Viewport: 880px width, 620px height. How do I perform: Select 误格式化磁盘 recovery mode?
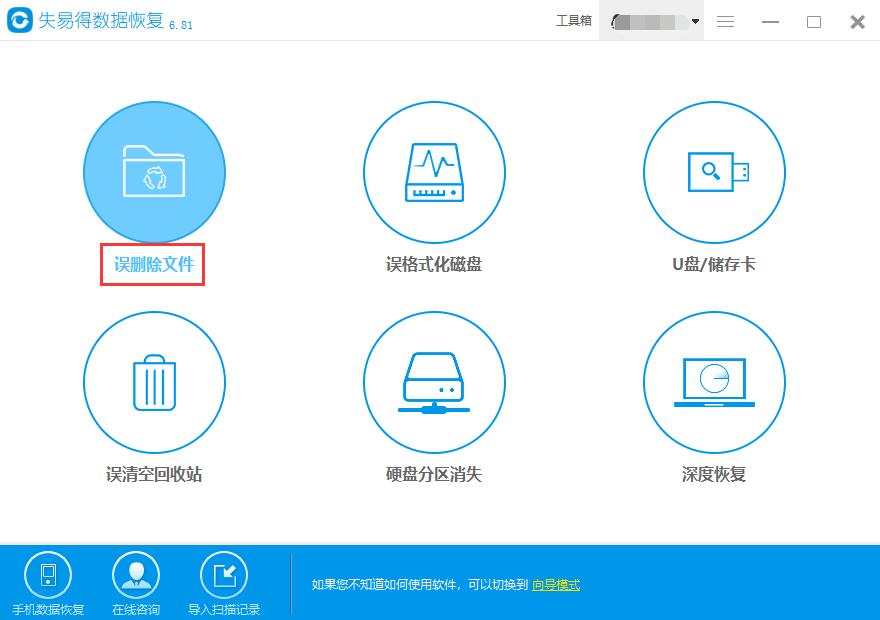(434, 172)
